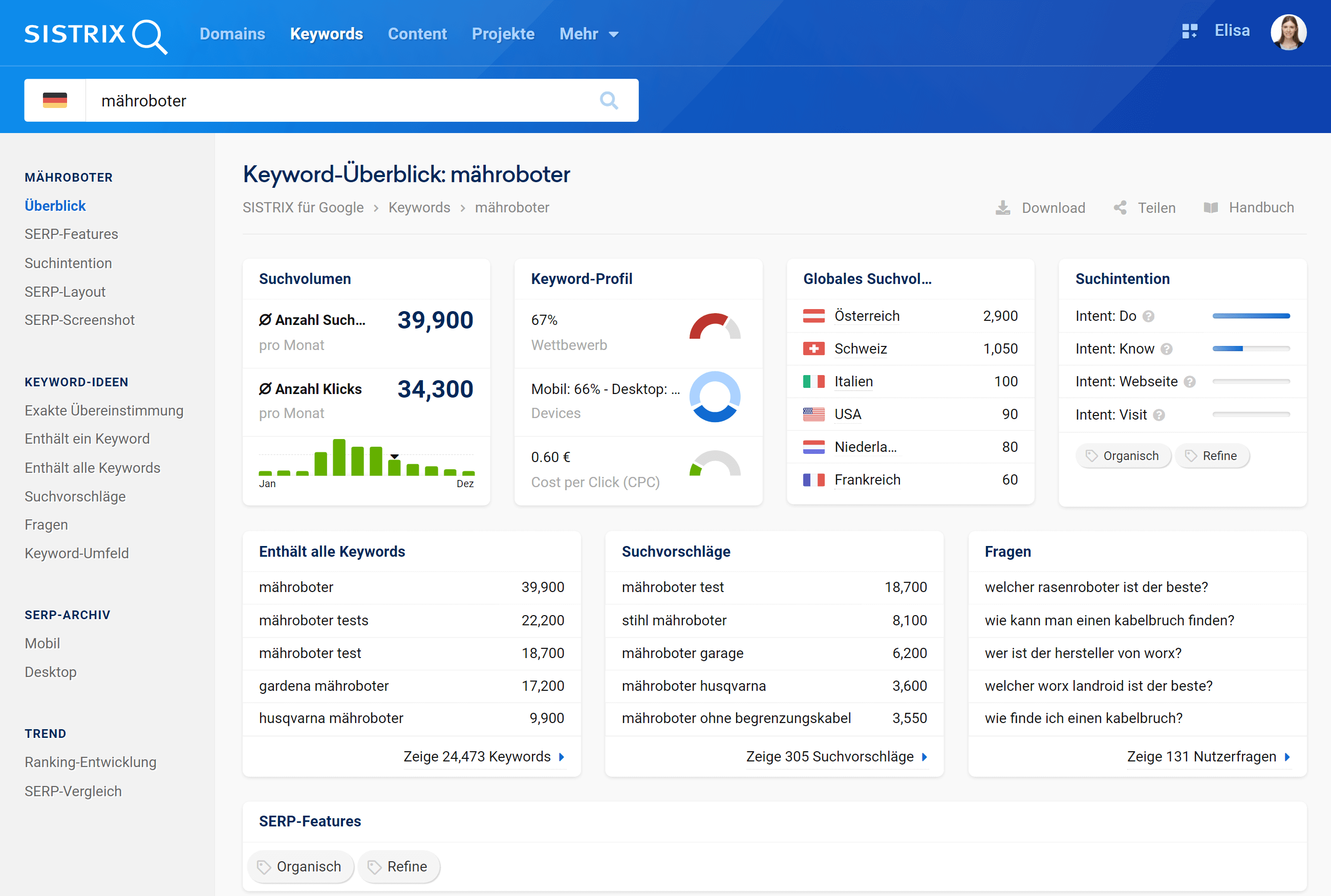Open the Handbuch book icon
Screen dimensions: 1331x896
pos(1210,207)
